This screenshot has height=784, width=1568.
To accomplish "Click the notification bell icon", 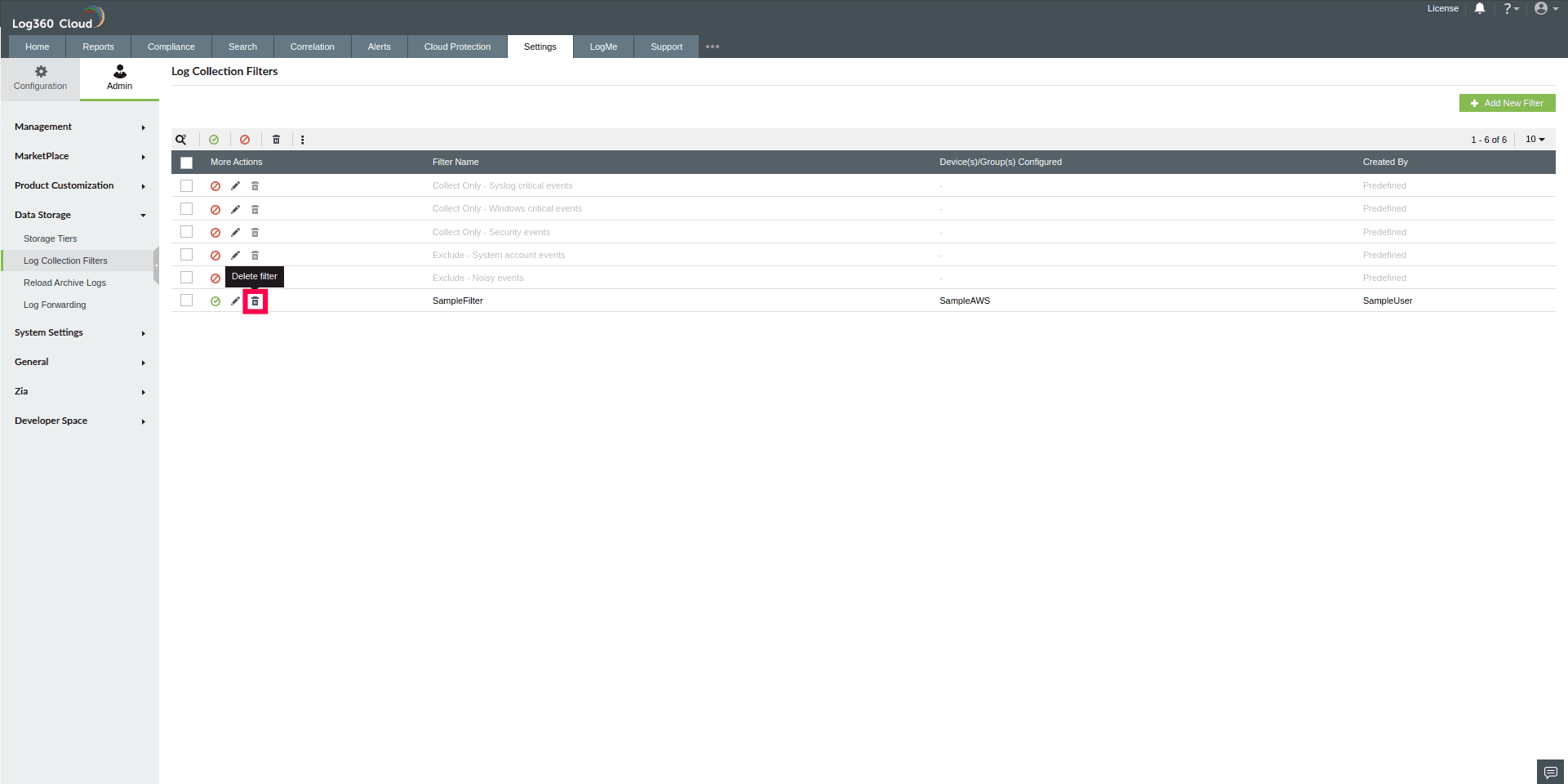I will [1480, 8].
